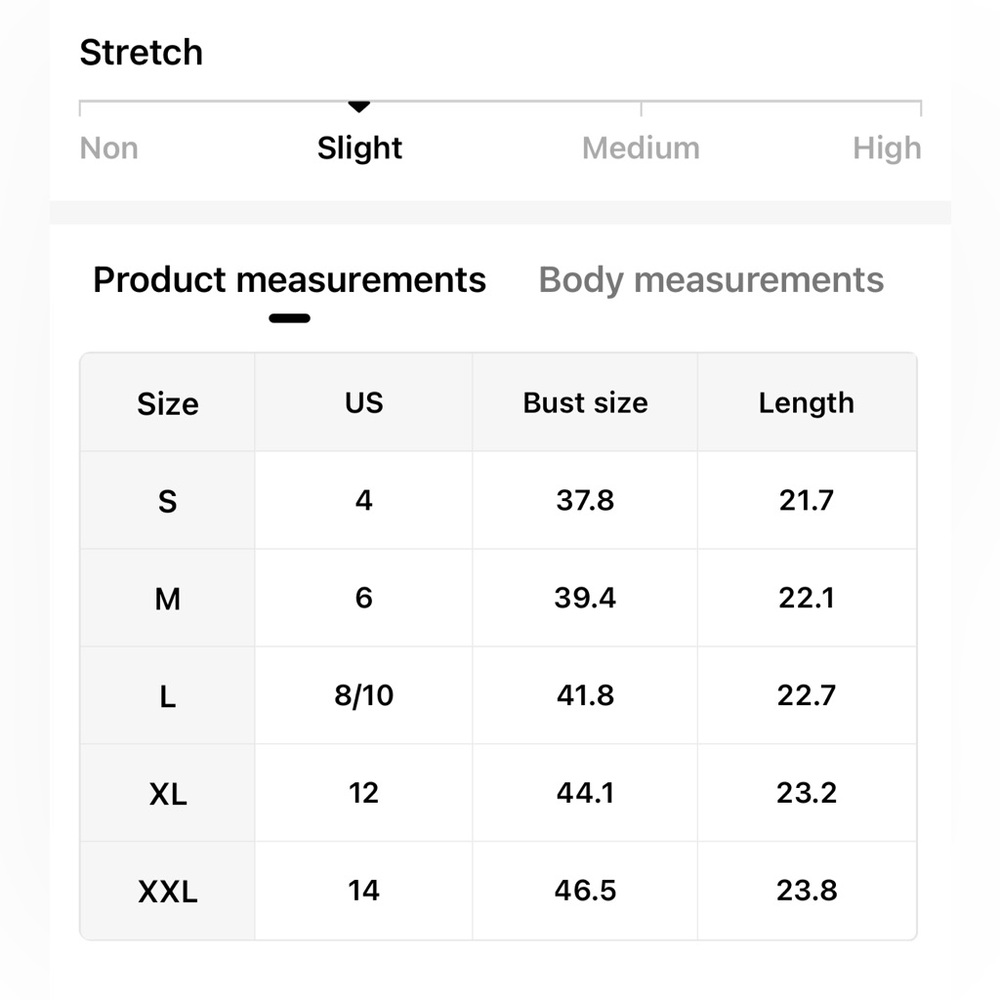Select the S size row

(499, 501)
